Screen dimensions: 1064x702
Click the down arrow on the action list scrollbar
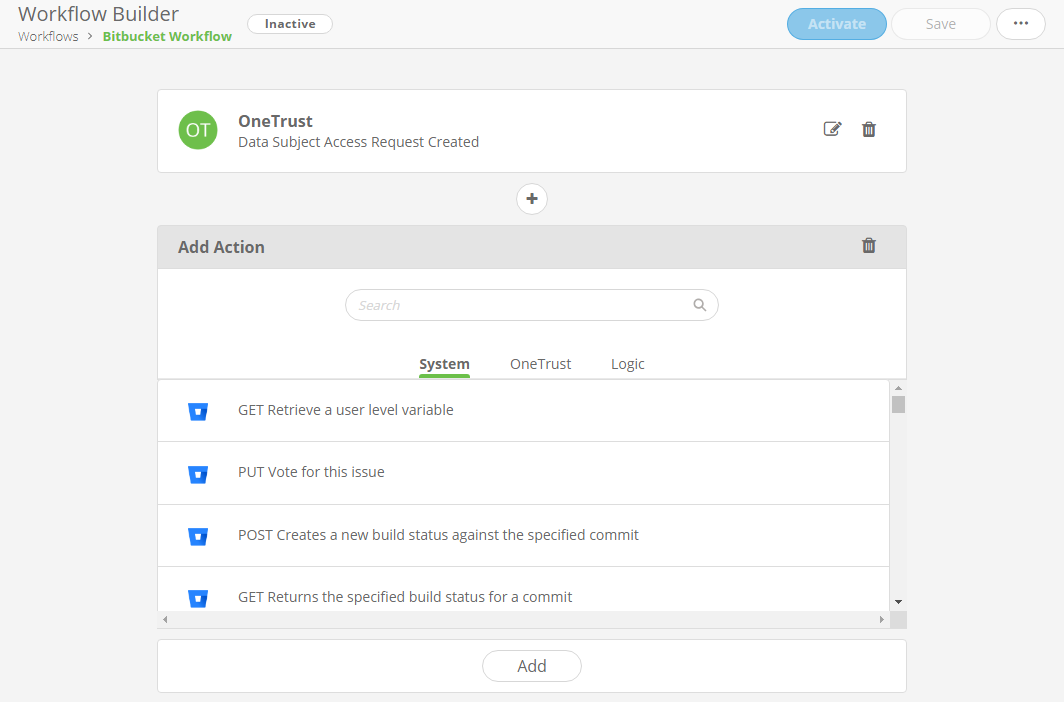[x=898, y=599]
